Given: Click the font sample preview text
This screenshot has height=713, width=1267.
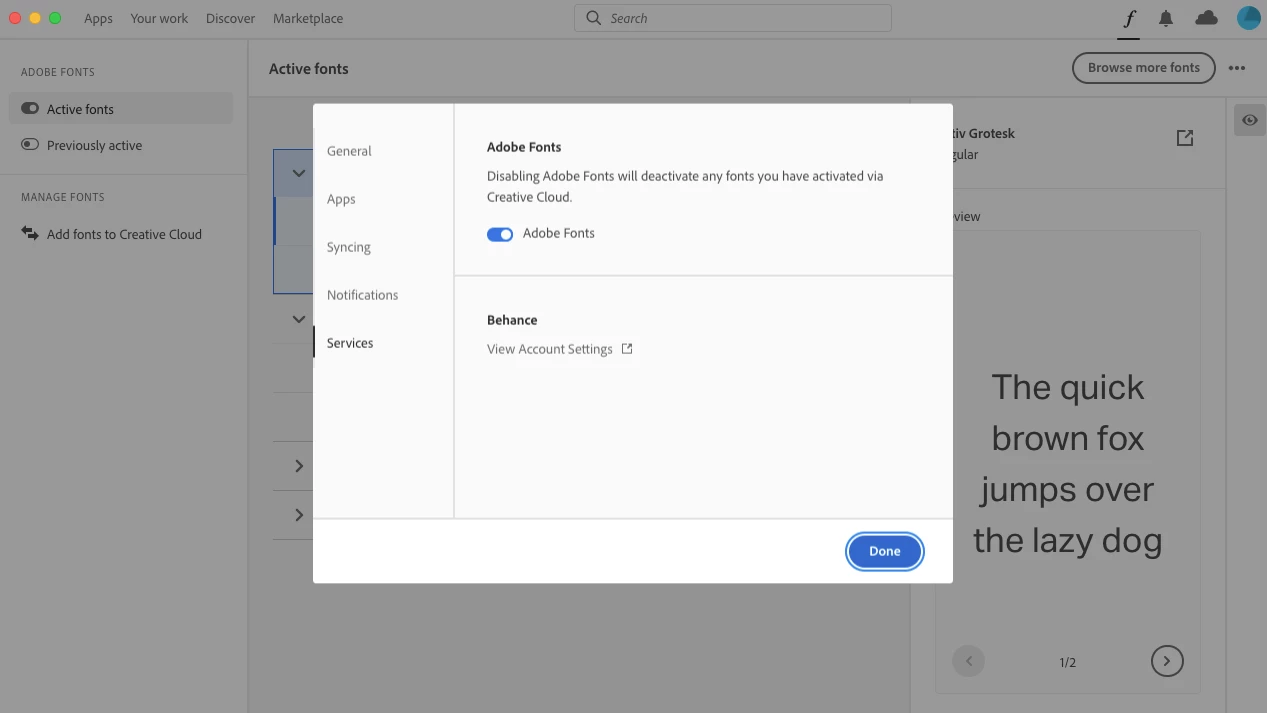Looking at the screenshot, I should pyautogui.click(x=1067, y=463).
